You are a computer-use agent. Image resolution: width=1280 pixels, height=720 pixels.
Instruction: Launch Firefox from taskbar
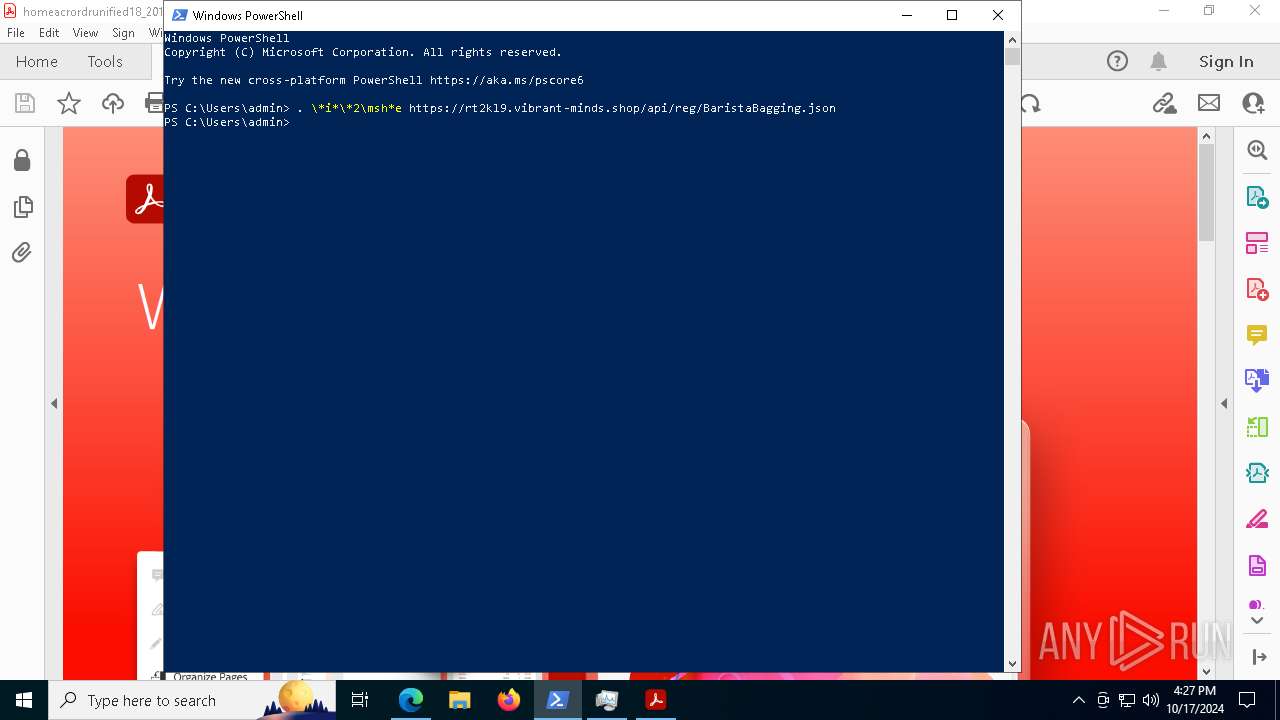point(509,700)
